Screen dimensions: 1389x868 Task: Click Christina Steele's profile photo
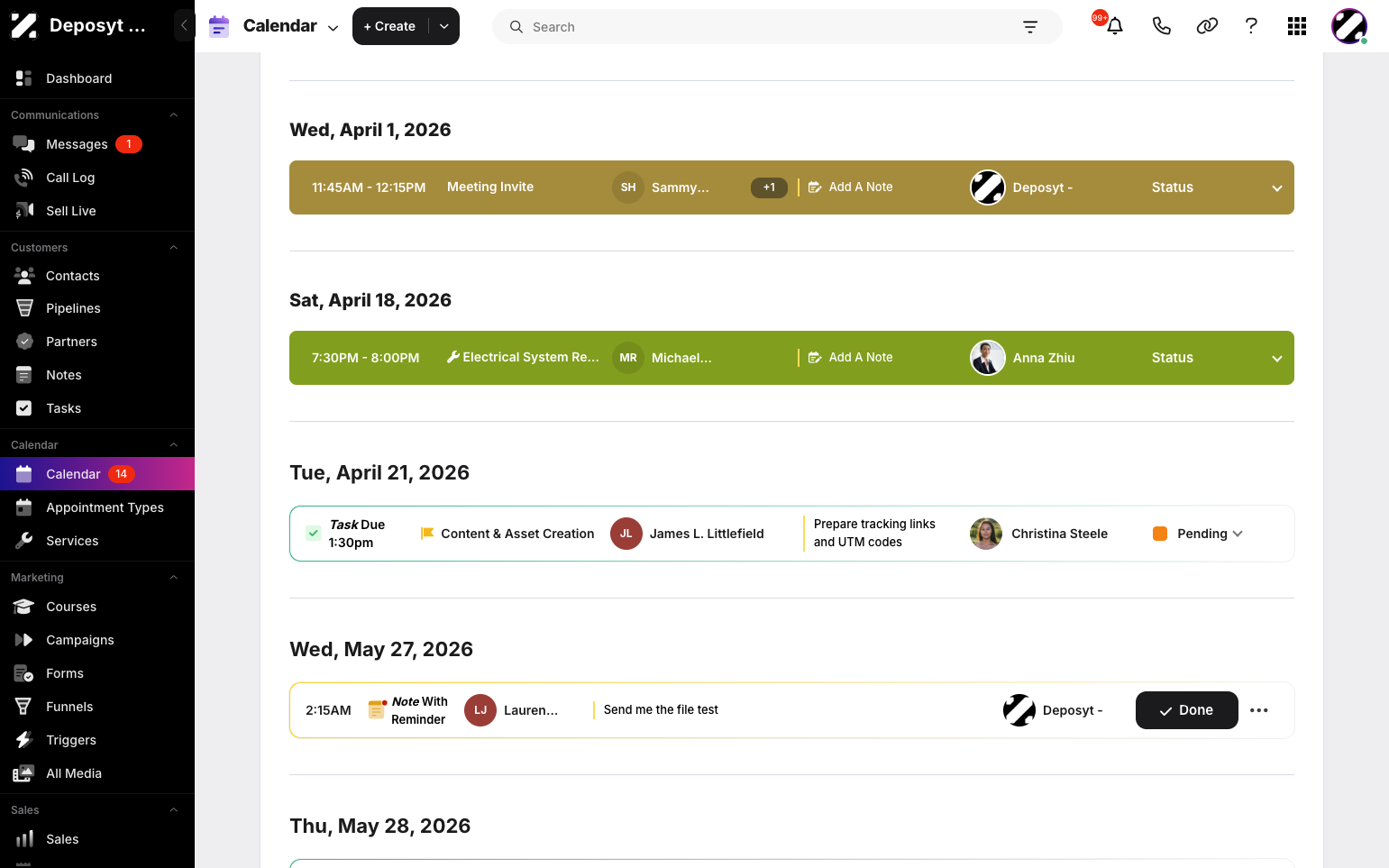(986, 534)
